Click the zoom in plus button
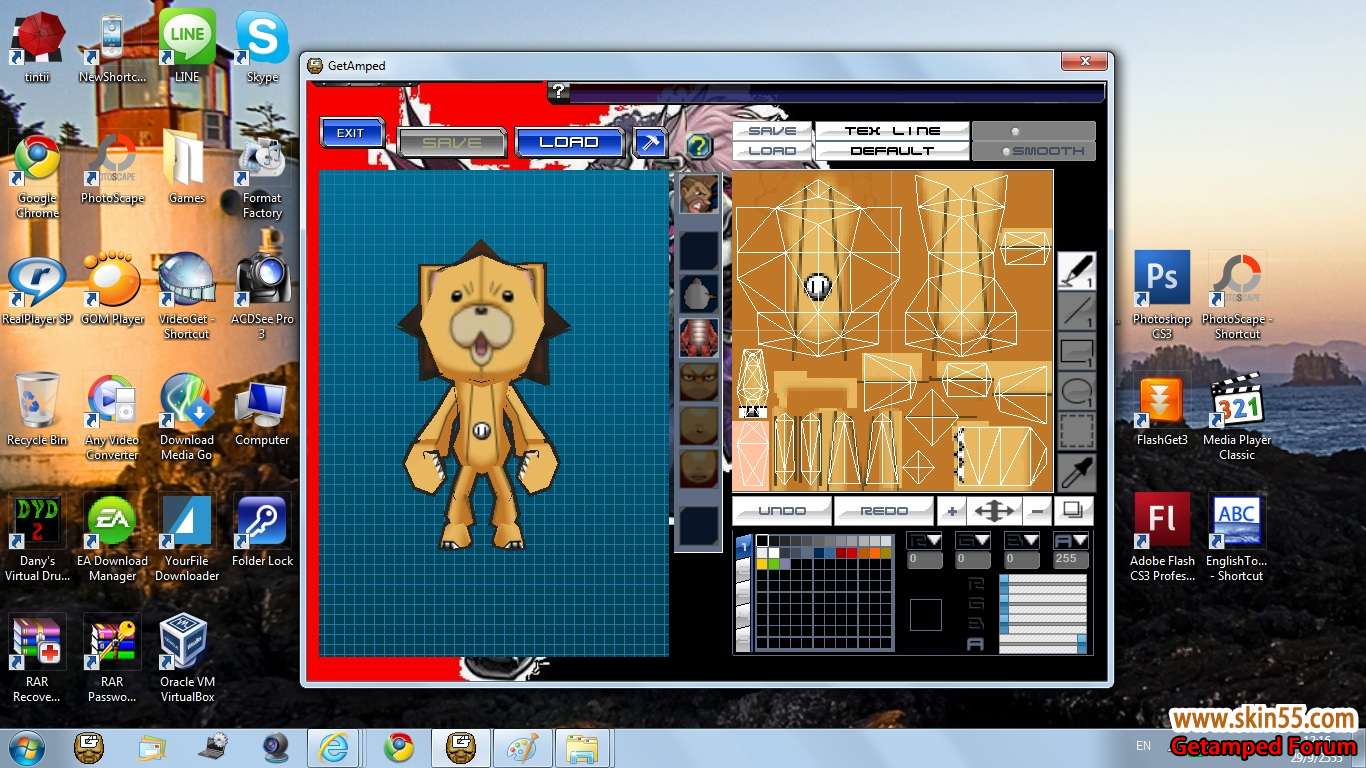1366x768 pixels. pyautogui.click(x=951, y=511)
